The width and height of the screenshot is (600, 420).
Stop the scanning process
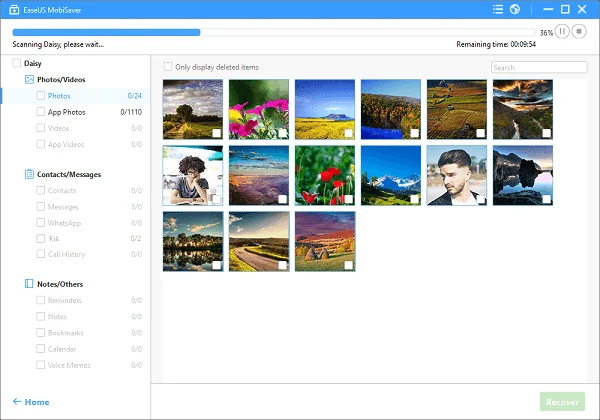(x=581, y=32)
